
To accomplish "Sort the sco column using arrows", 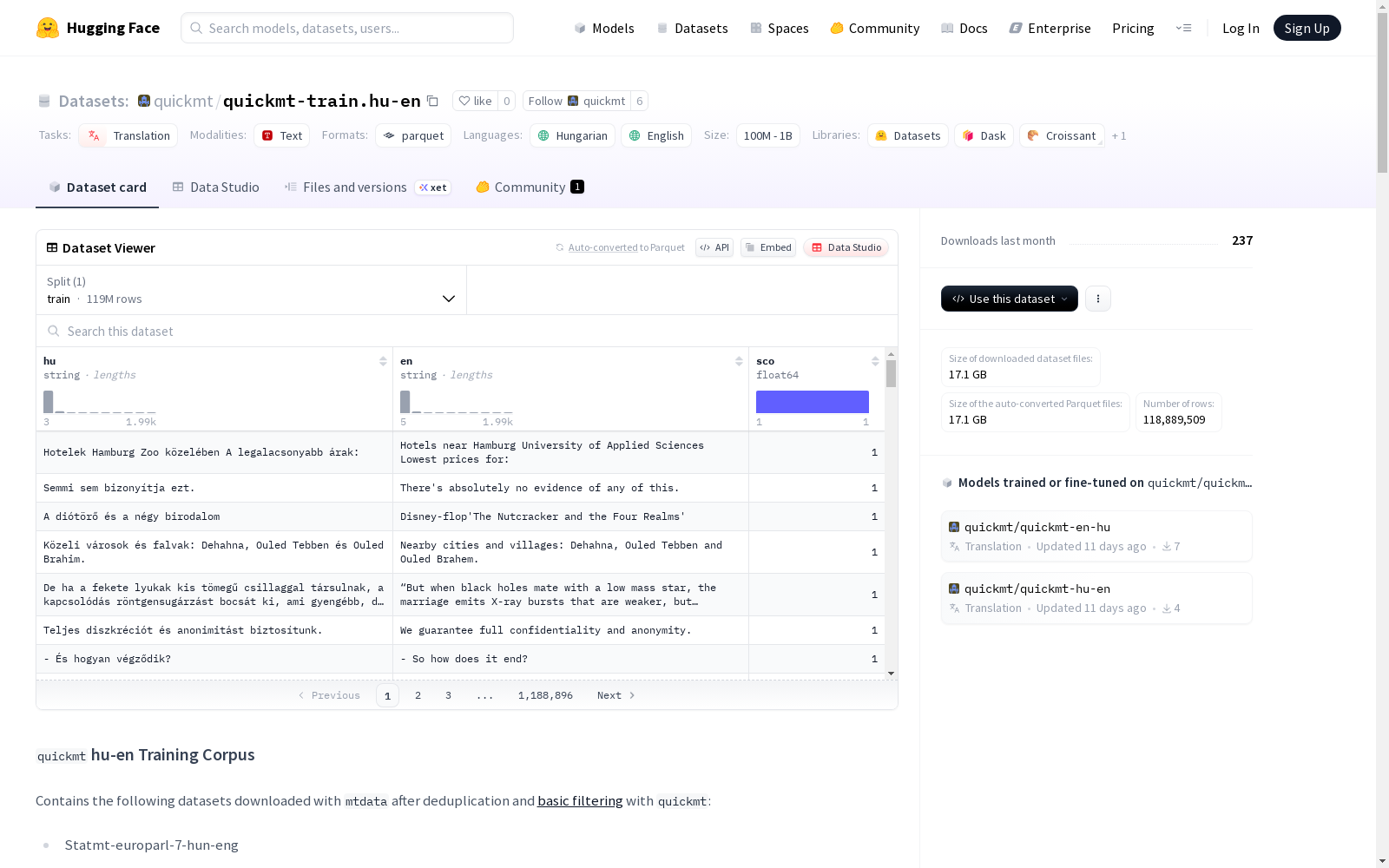I will [x=875, y=361].
